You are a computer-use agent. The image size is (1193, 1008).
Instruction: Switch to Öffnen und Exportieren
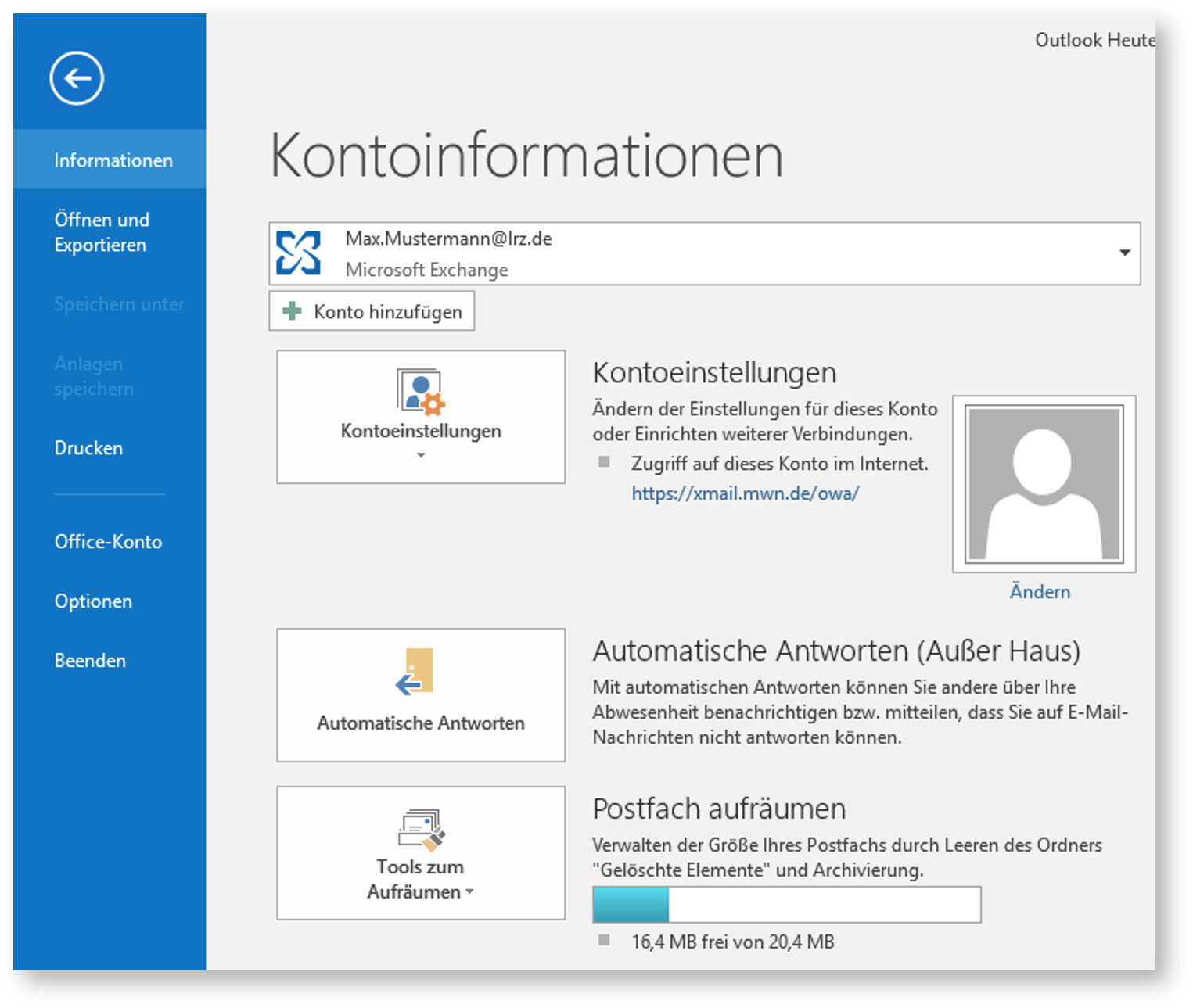click(x=101, y=231)
